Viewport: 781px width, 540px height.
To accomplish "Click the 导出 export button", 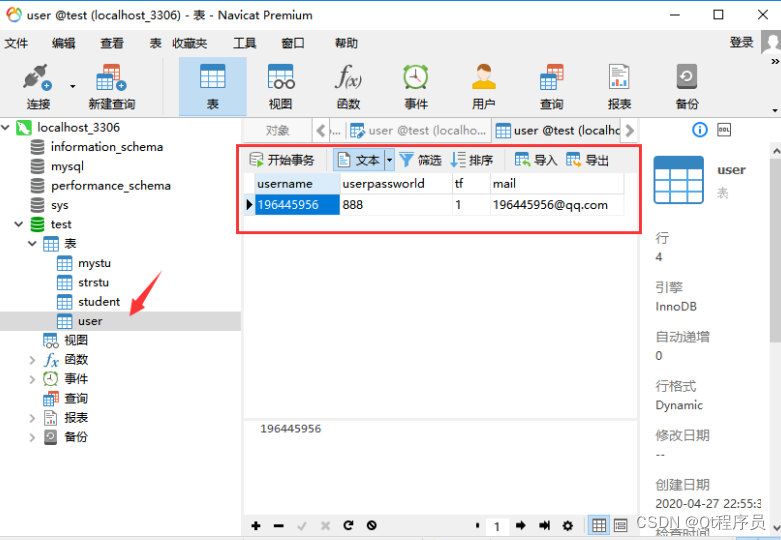I will click(588, 160).
